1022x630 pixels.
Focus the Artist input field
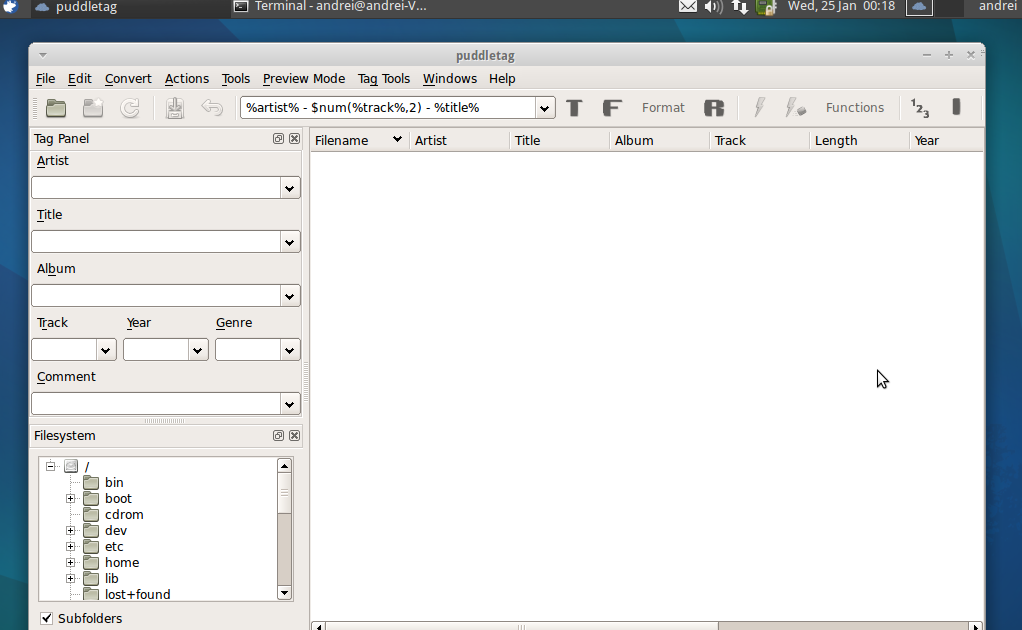[156, 188]
